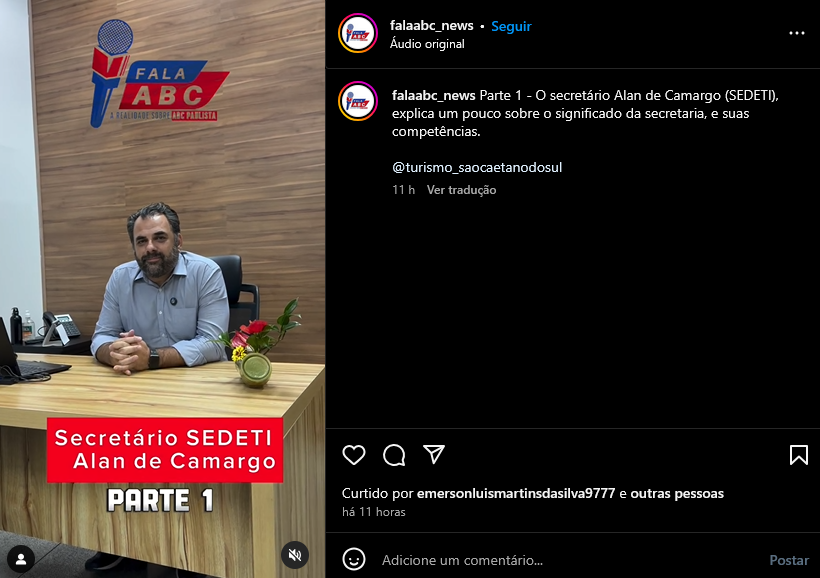Save post with the bookmark icon
The width and height of the screenshot is (820, 578).
click(x=799, y=455)
